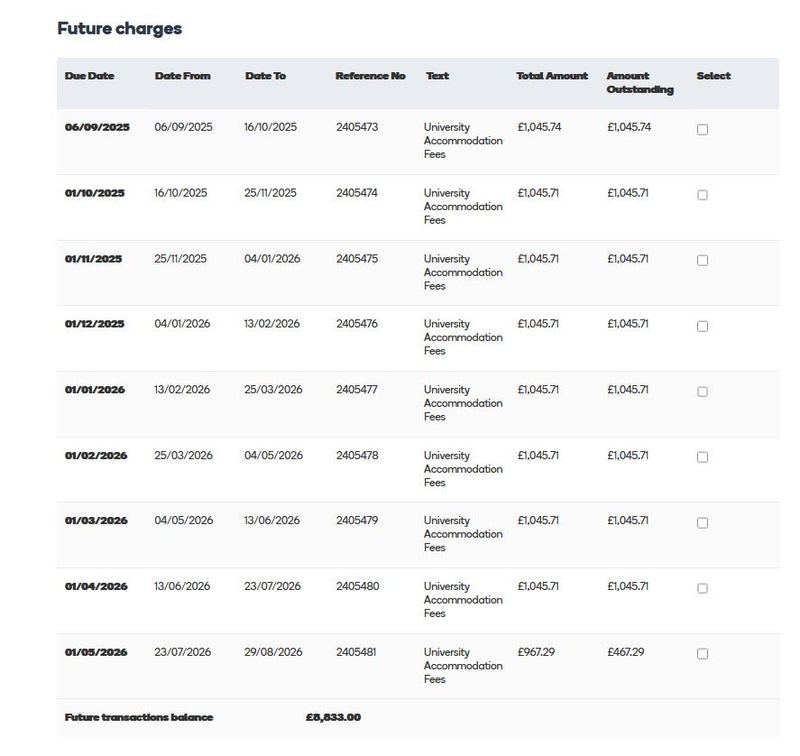Screen dimensions: 800x756
Task: Click the Select column header
Action: [713, 76]
